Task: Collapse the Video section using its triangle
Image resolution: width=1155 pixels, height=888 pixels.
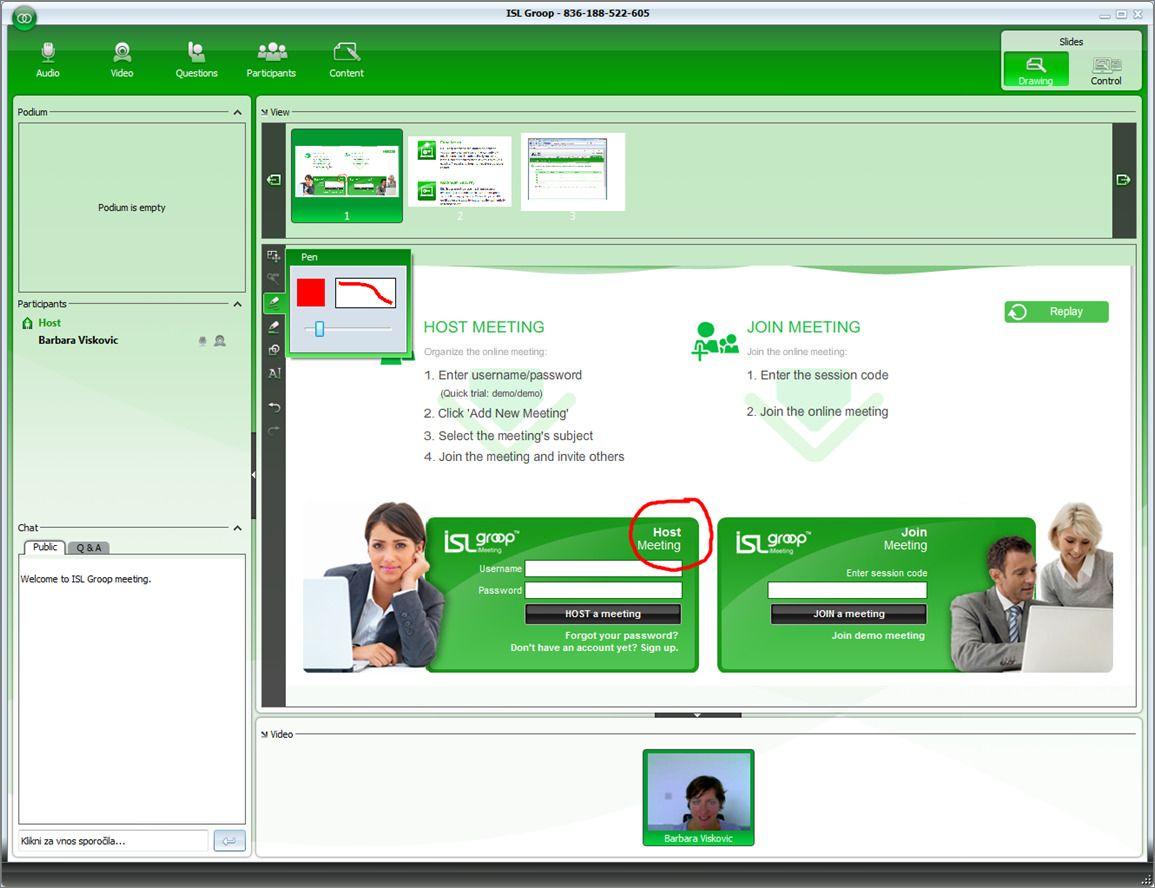Action: [x=264, y=735]
